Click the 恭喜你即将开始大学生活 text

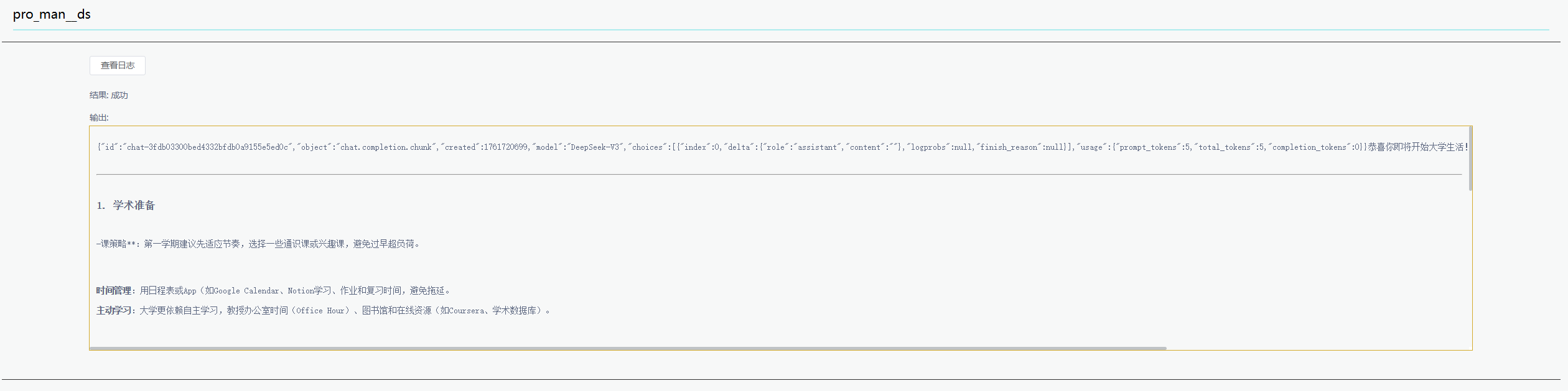[x=1416, y=147]
